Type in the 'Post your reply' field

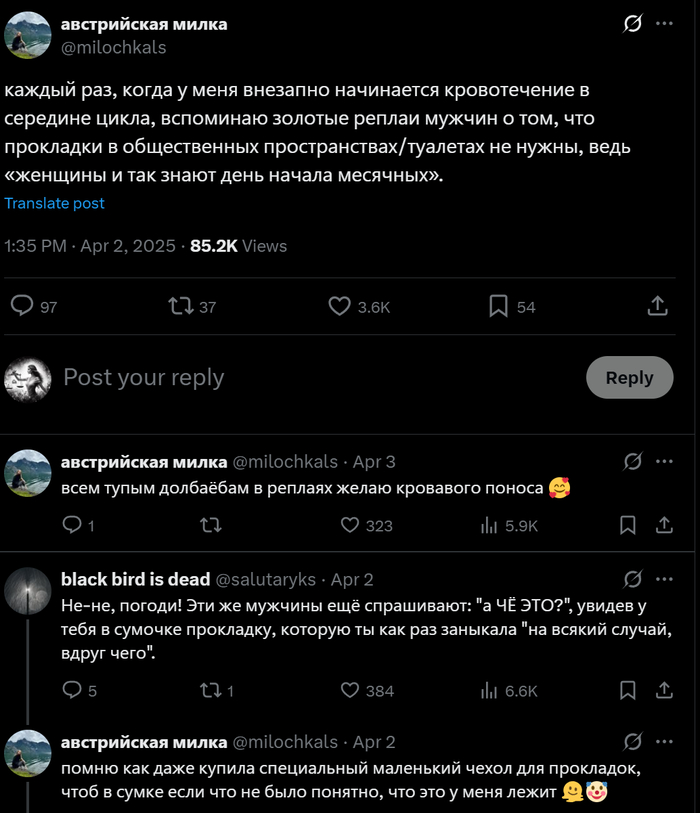click(300, 377)
